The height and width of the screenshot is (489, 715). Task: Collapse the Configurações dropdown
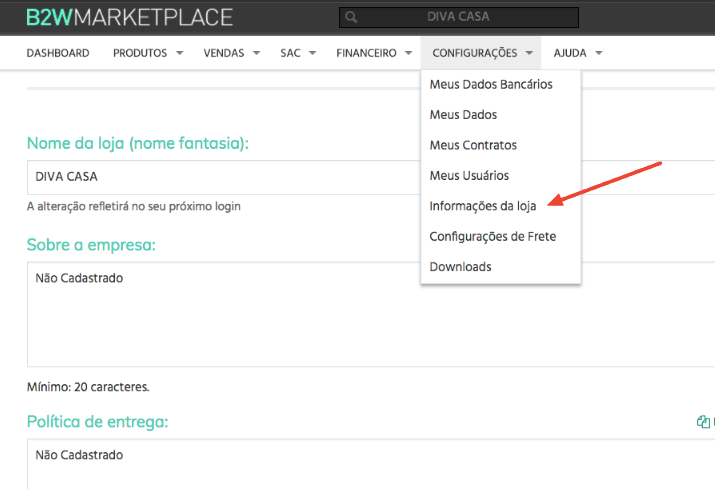click(x=481, y=53)
